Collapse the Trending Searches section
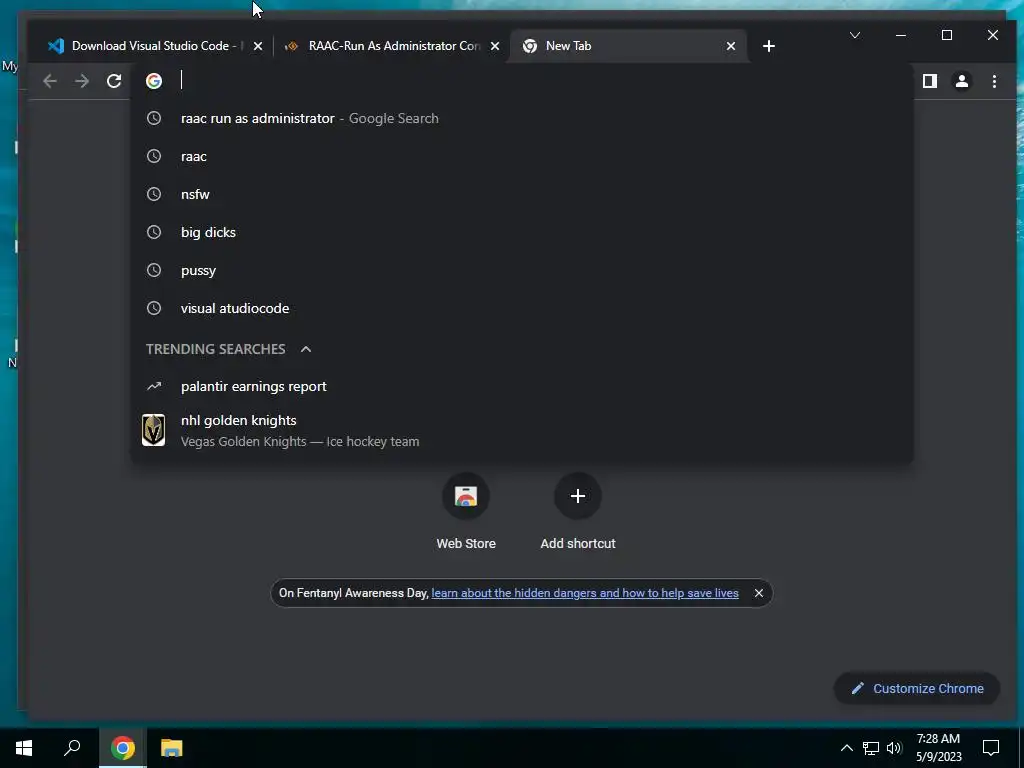The image size is (1024, 768). coord(306,349)
